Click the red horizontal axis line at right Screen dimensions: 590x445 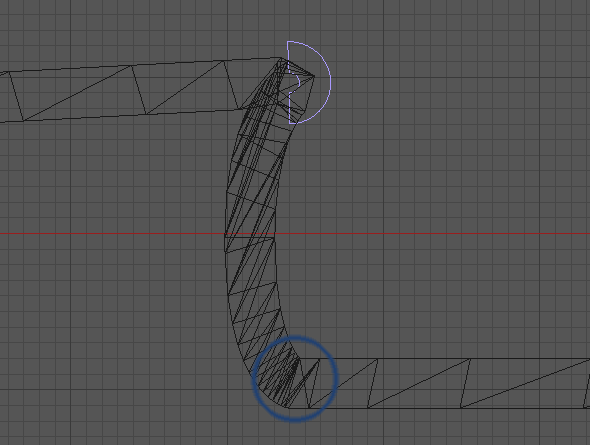(452, 234)
